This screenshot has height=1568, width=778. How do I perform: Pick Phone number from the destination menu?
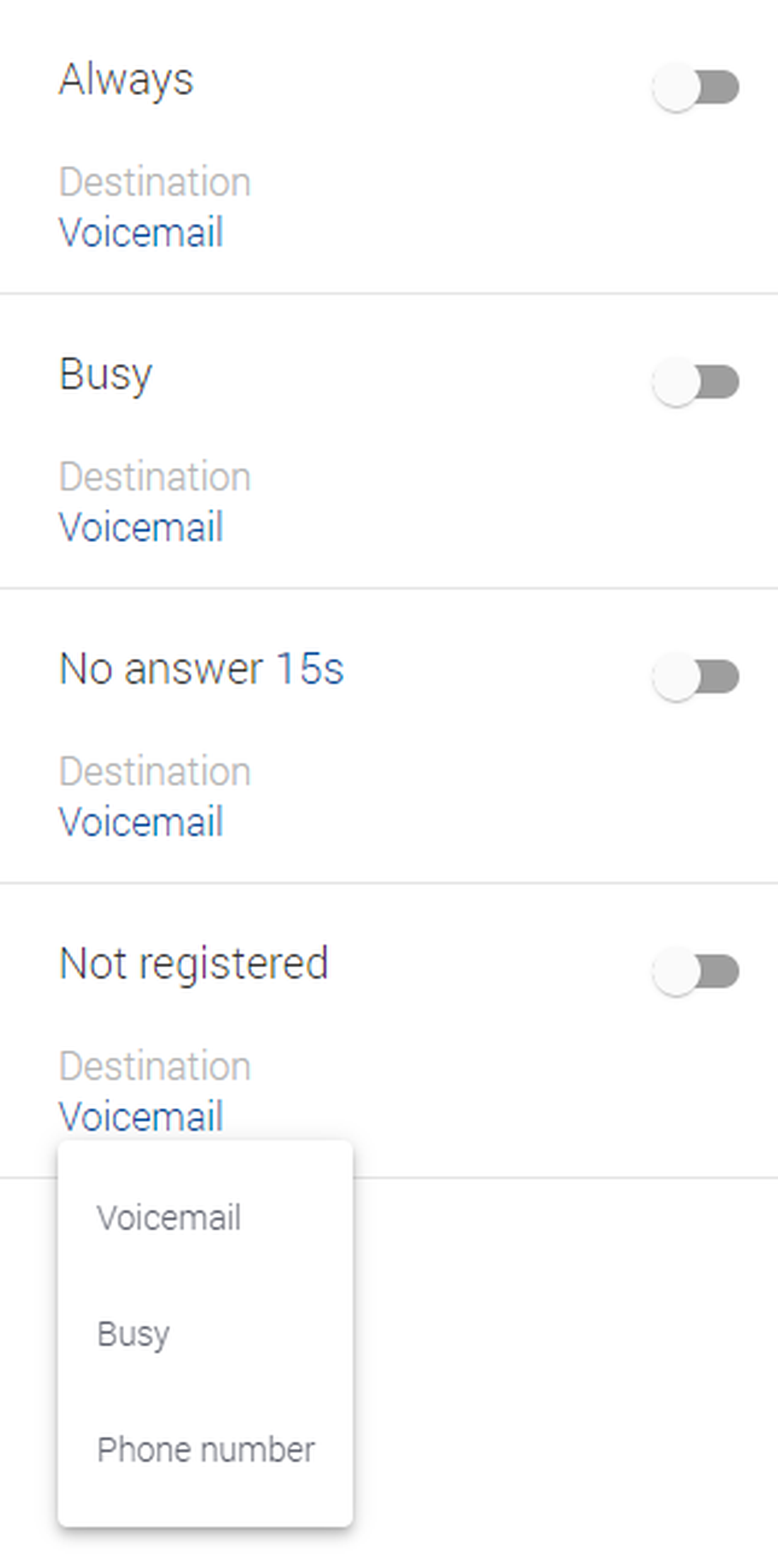tap(206, 1449)
